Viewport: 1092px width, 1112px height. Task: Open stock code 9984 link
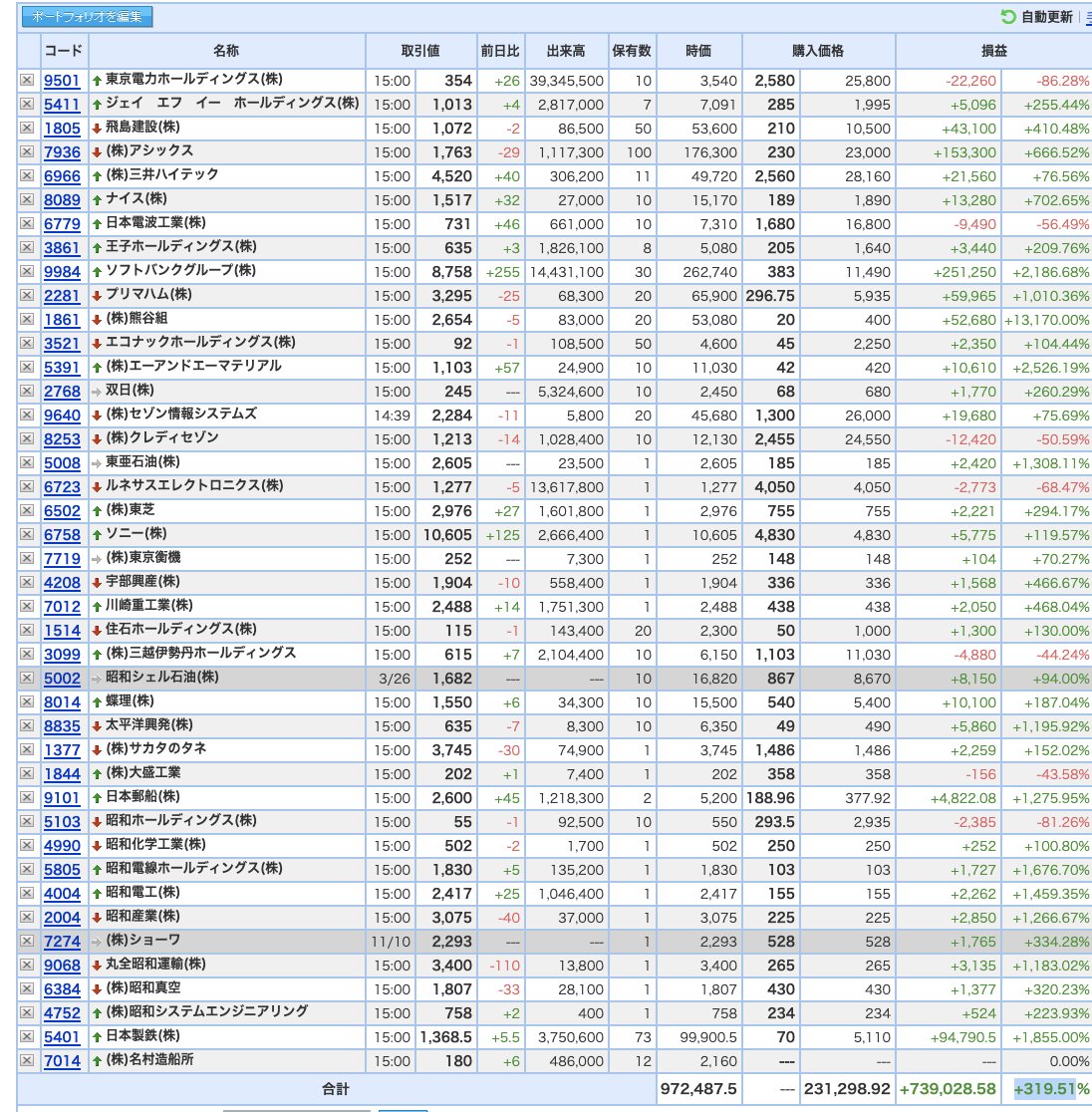pyautogui.click(x=62, y=272)
